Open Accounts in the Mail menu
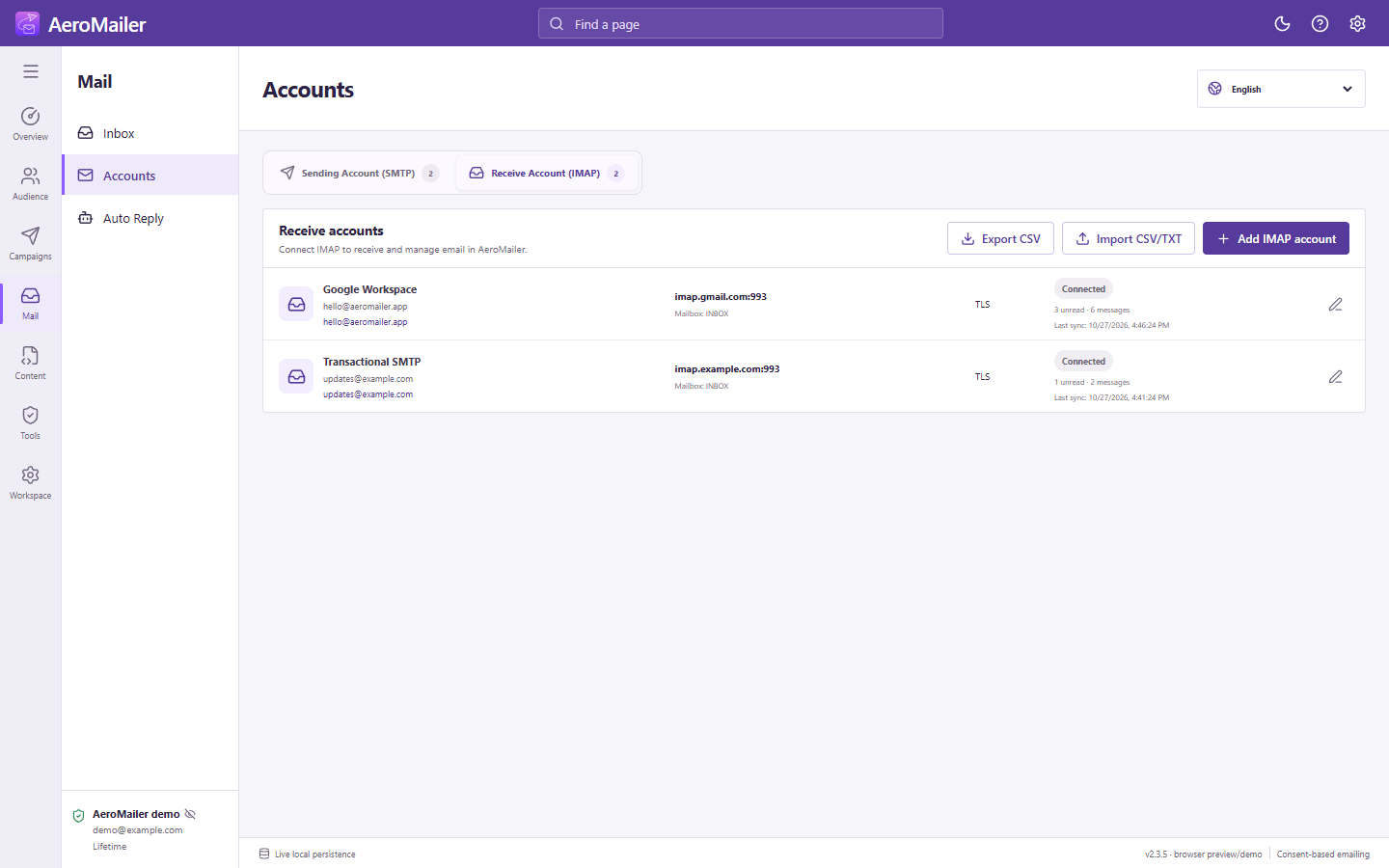The height and width of the screenshot is (868, 1389). pyautogui.click(x=150, y=176)
